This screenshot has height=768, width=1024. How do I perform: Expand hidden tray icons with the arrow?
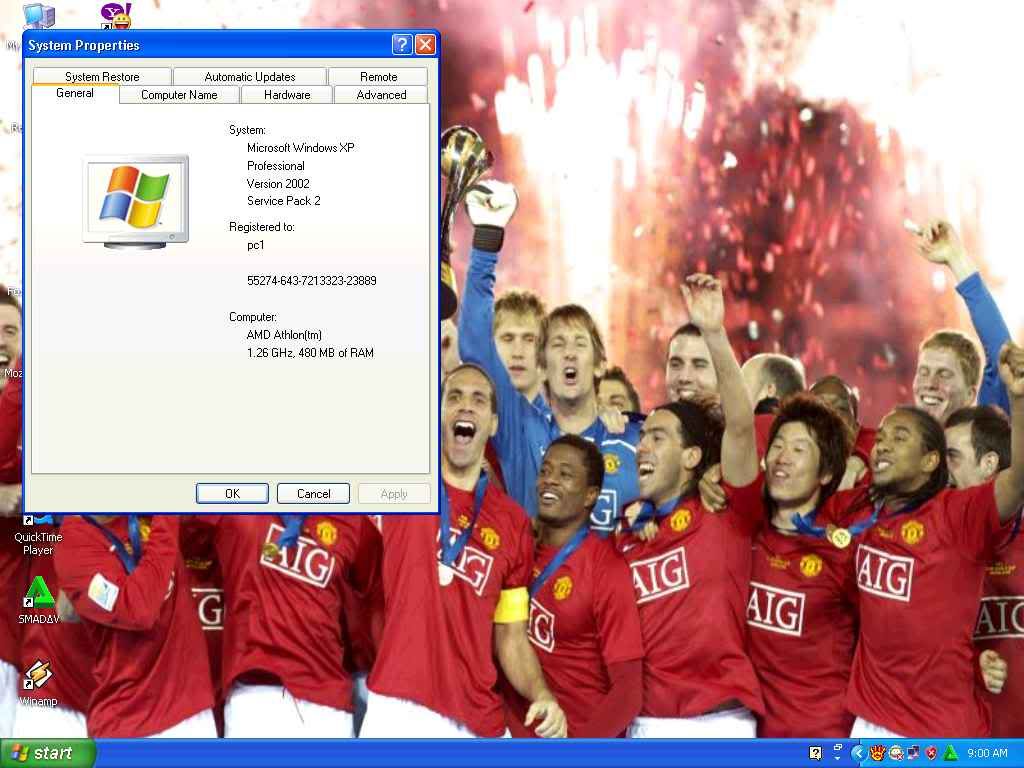(x=858, y=753)
